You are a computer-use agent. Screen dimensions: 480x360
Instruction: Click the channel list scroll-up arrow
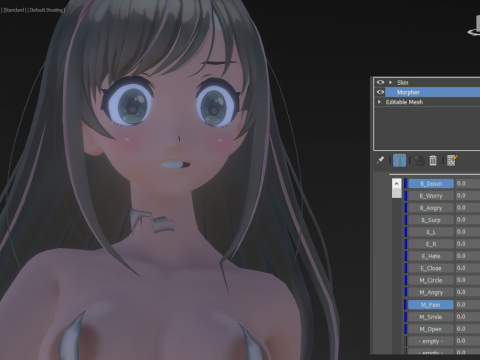tap(396, 183)
